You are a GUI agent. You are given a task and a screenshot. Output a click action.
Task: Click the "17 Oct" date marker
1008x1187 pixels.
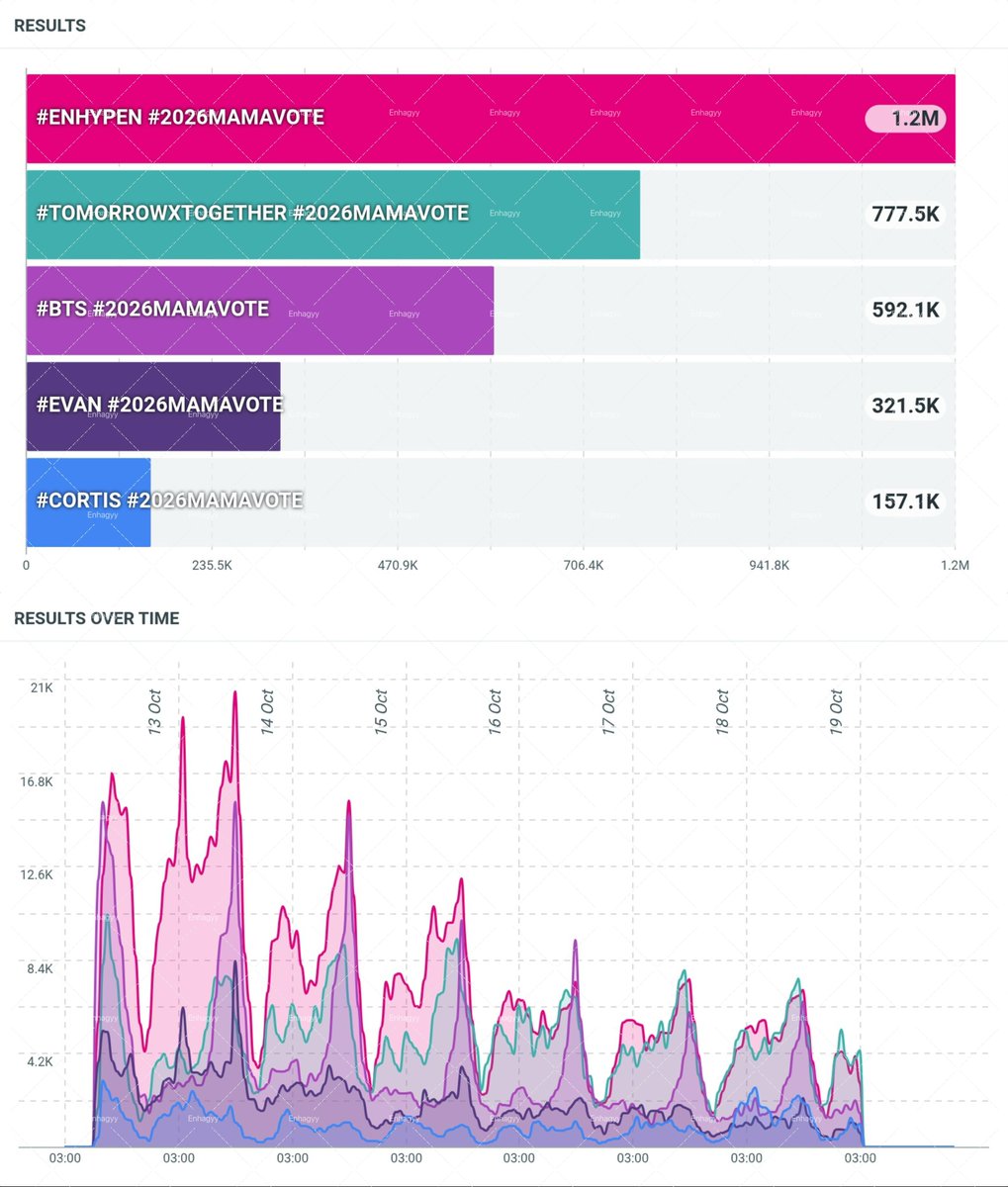[607, 711]
